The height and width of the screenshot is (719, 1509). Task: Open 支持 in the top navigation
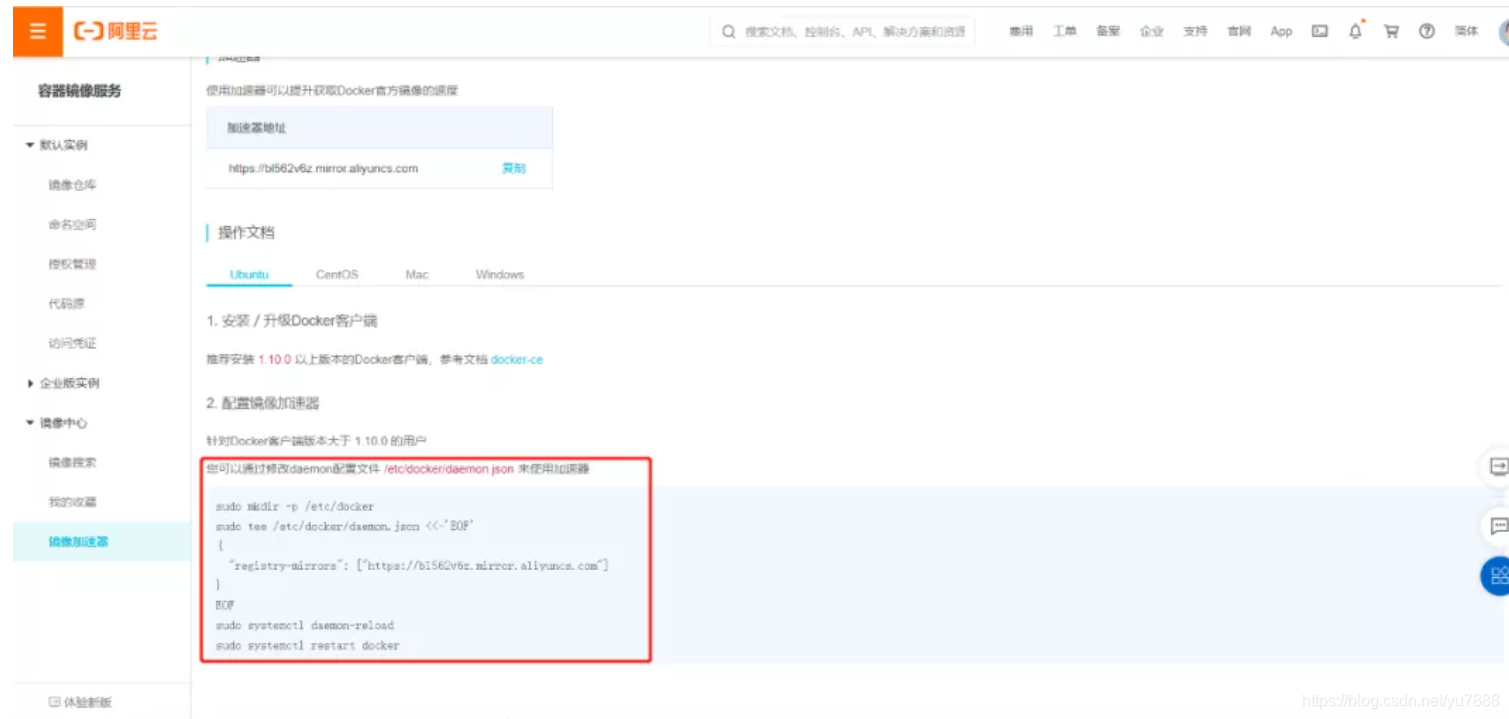click(1195, 32)
